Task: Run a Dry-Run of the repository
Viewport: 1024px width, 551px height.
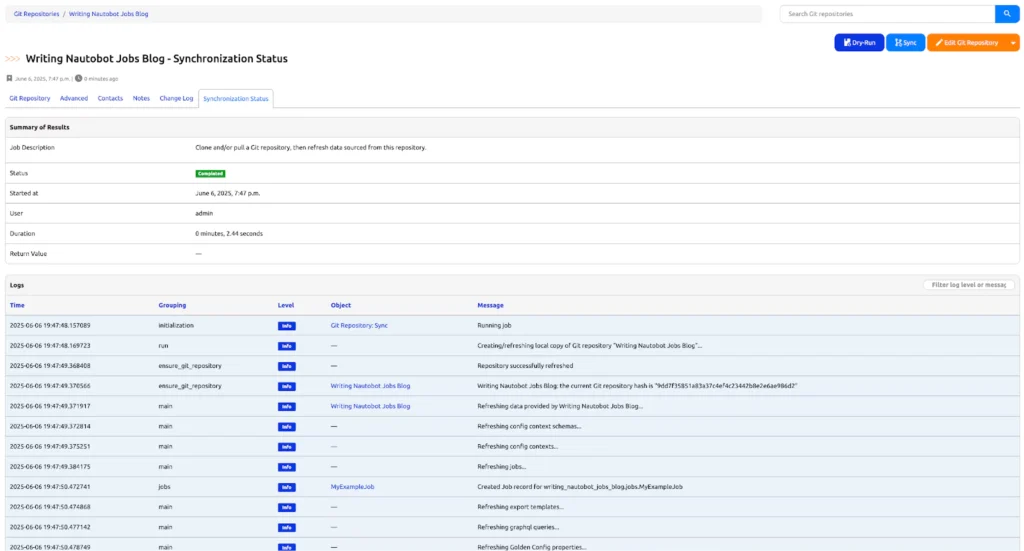Action: coord(859,42)
